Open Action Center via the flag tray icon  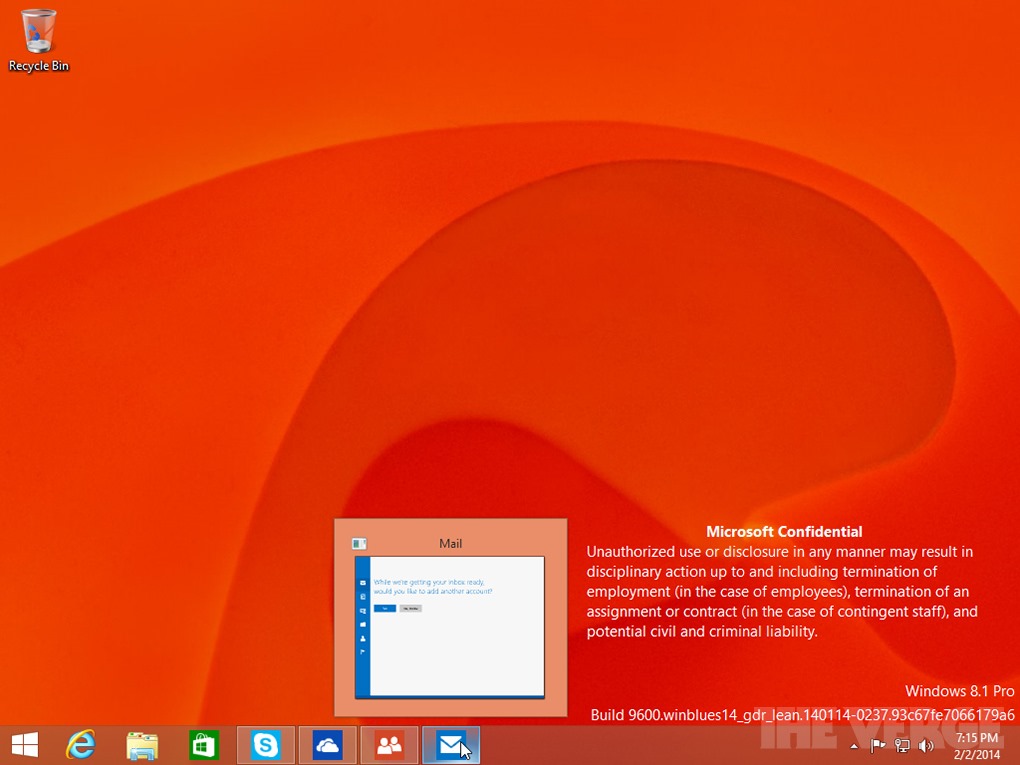[x=877, y=745]
